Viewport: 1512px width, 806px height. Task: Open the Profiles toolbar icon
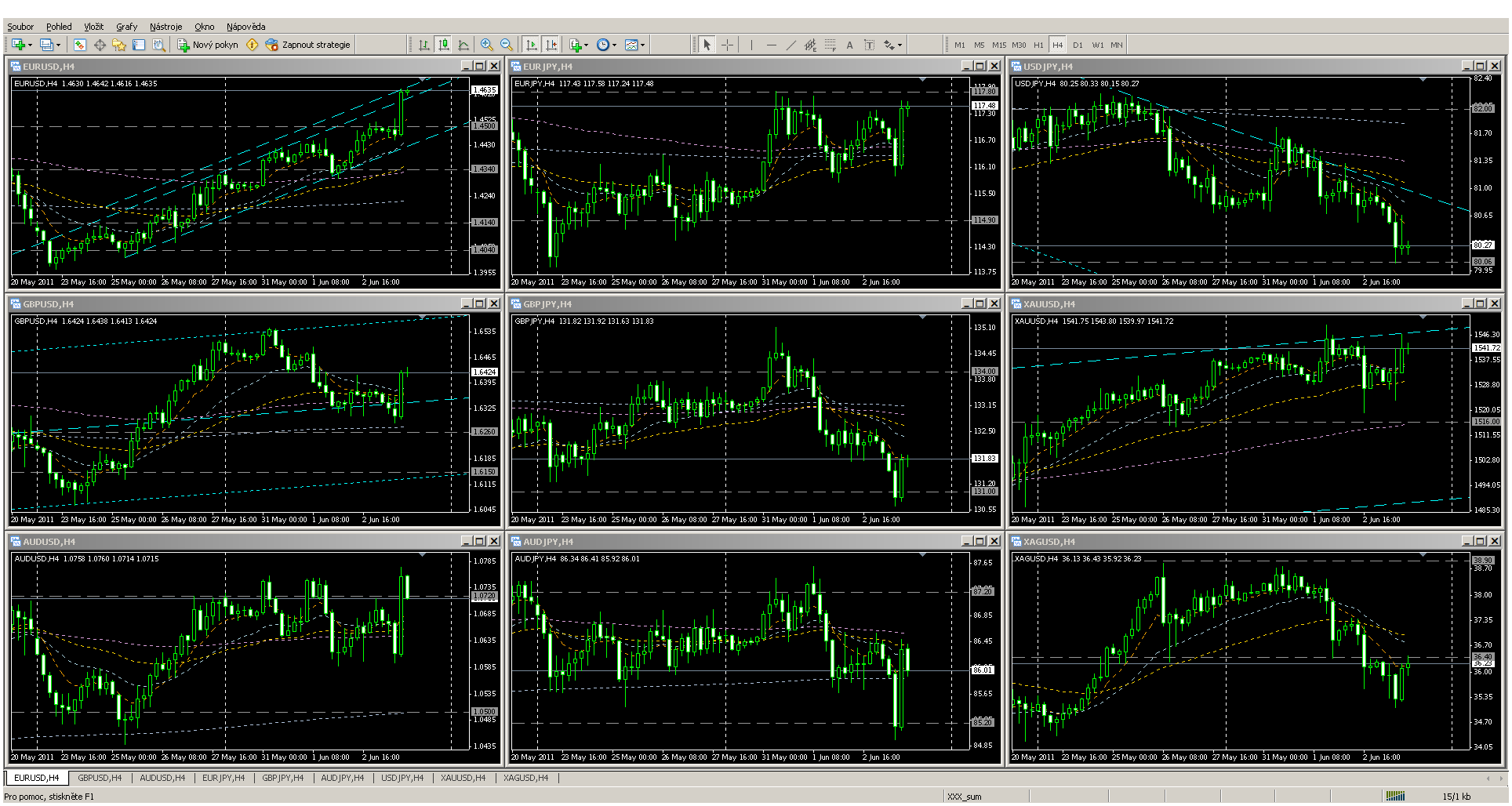pos(46,45)
